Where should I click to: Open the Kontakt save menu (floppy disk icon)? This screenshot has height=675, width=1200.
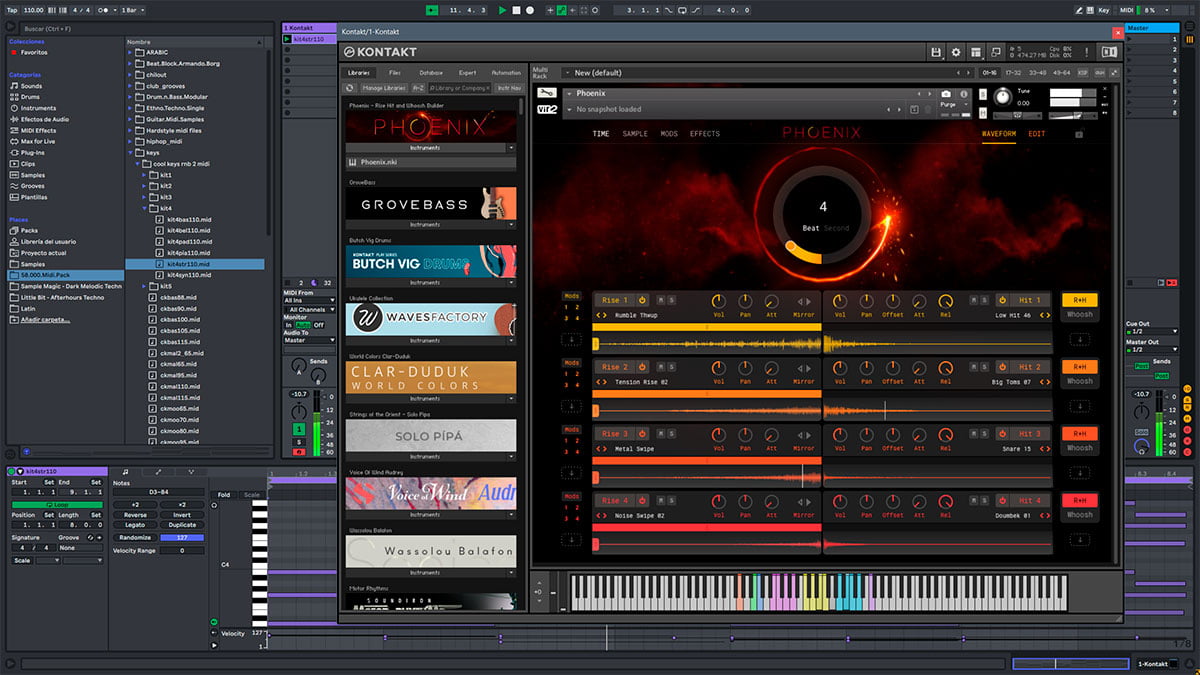click(936, 52)
